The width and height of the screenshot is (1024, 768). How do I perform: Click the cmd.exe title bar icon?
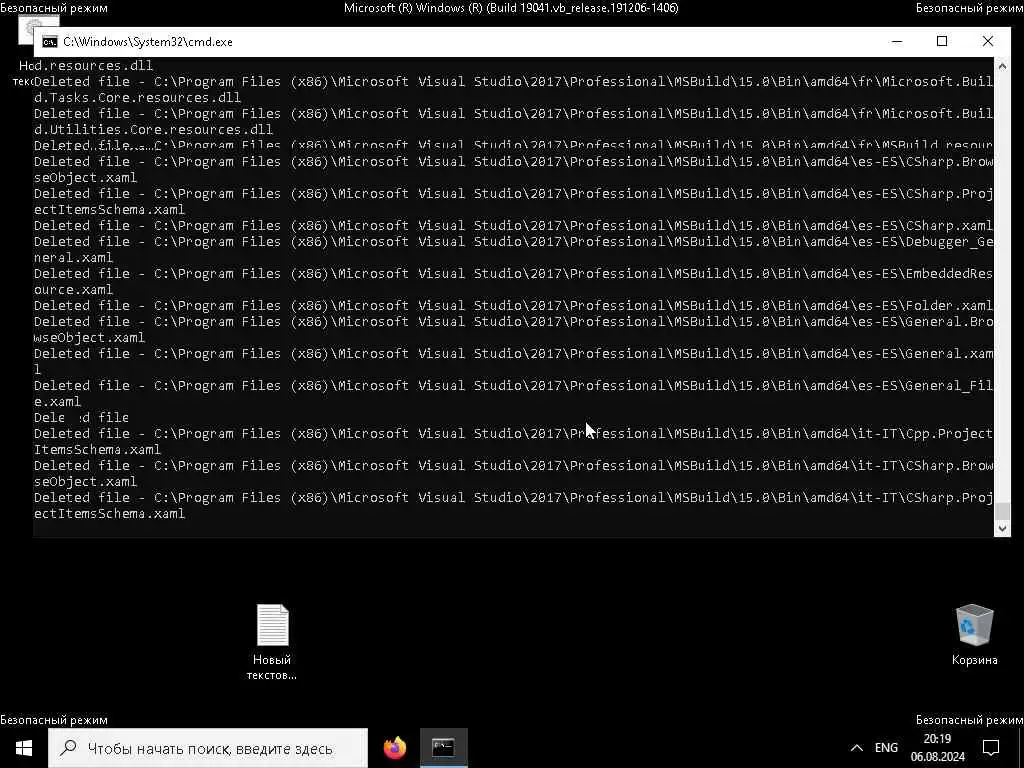50,42
